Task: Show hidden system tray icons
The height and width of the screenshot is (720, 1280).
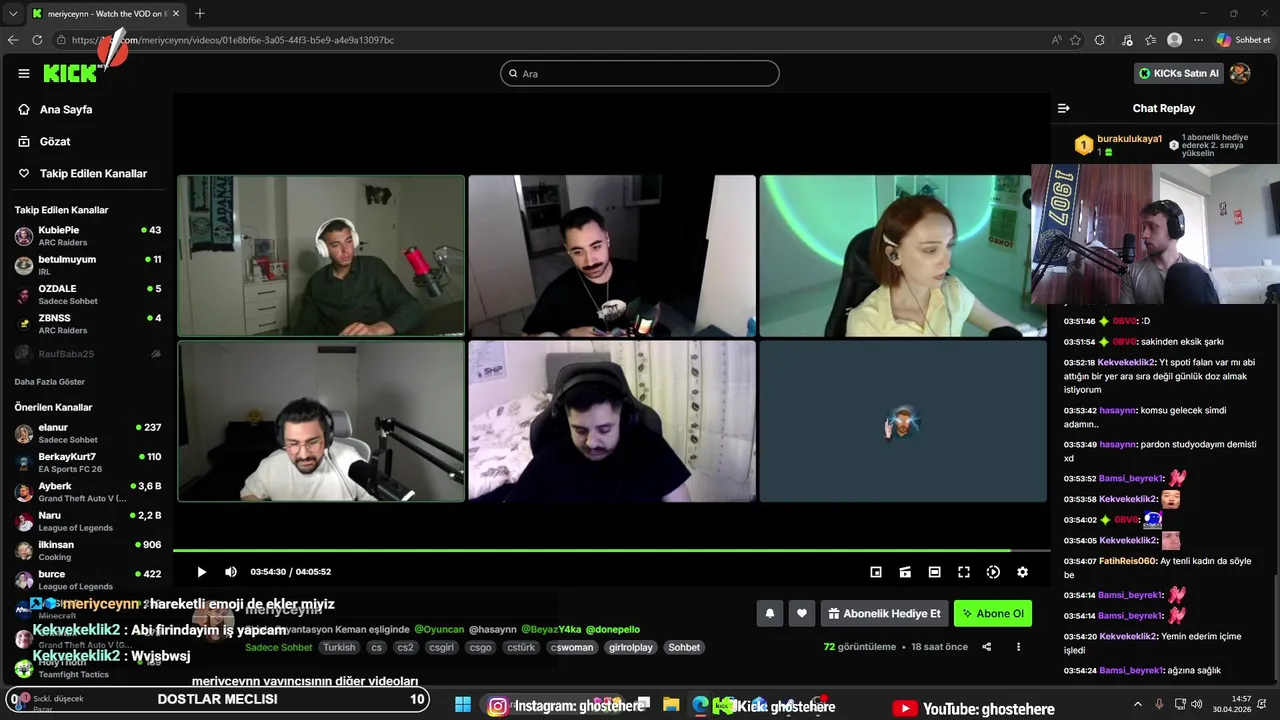Action: [x=1138, y=703]
